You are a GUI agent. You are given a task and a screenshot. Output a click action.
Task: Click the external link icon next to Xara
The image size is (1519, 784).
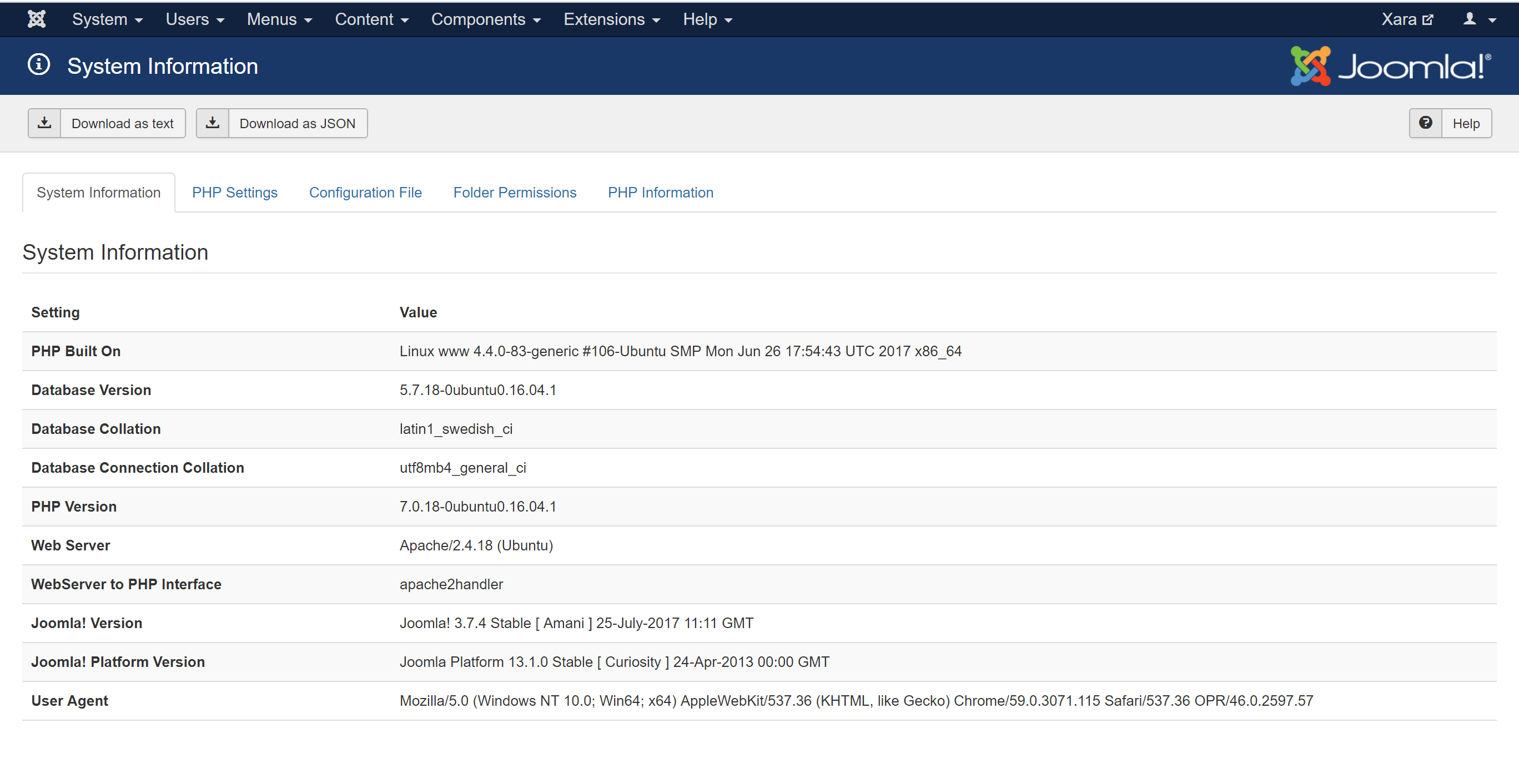pyautogui.click(x=1427, y=19)
